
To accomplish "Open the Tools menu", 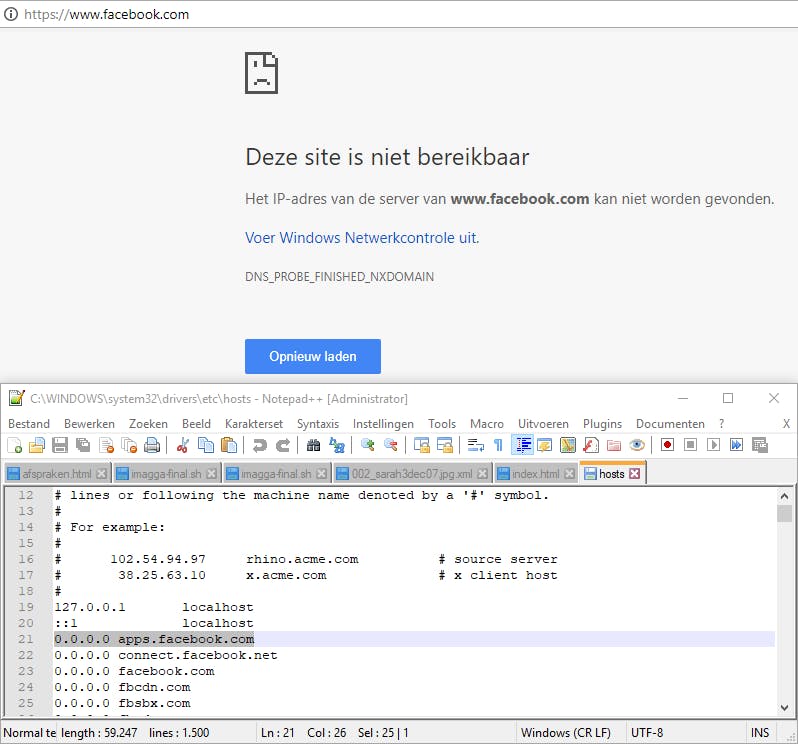I will click(442, 424).
